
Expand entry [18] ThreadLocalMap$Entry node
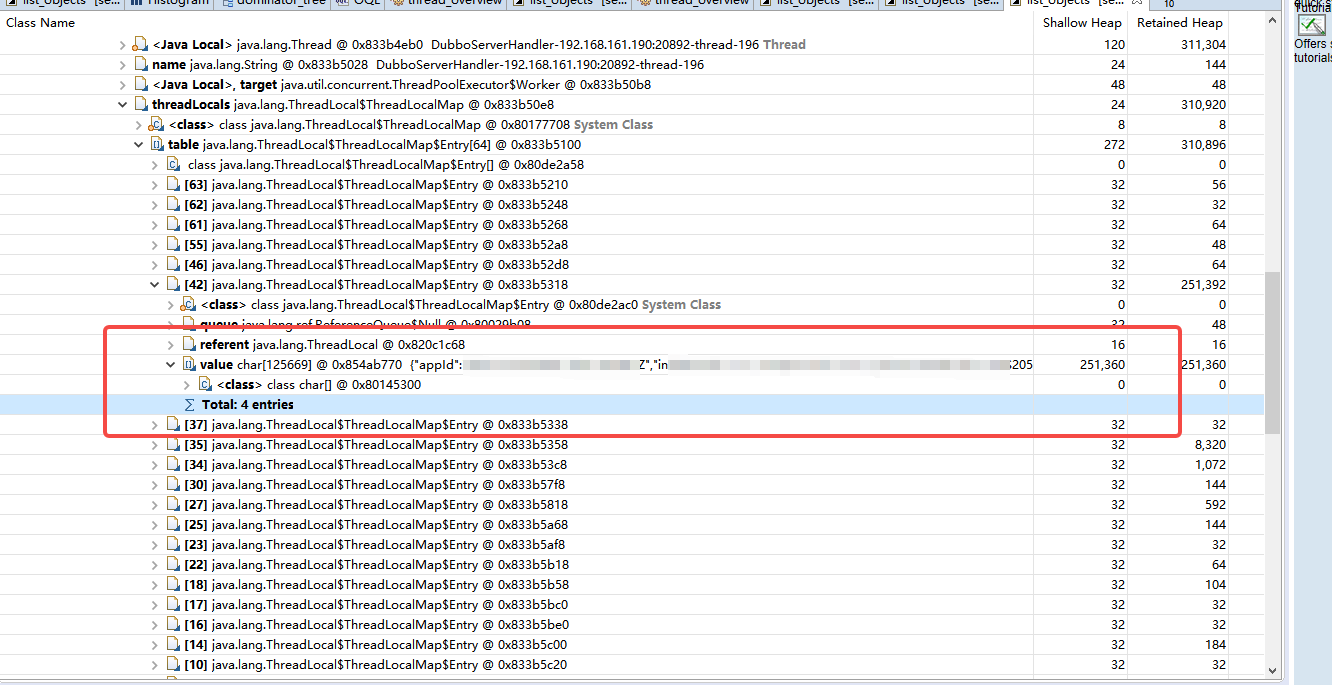click(x=155, y=585)
